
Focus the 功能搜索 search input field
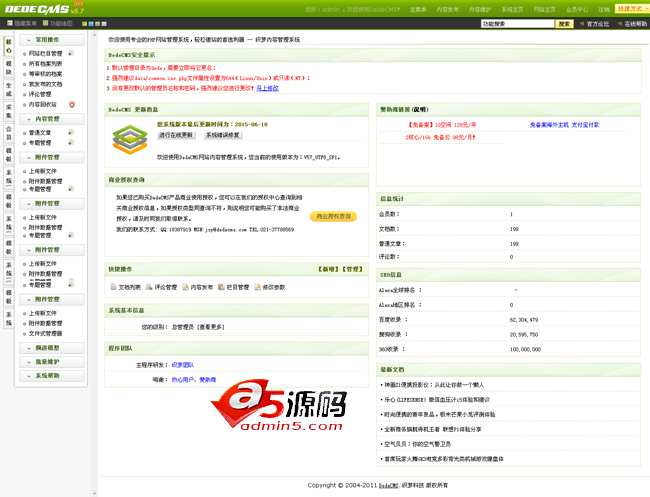click(517, 24)
